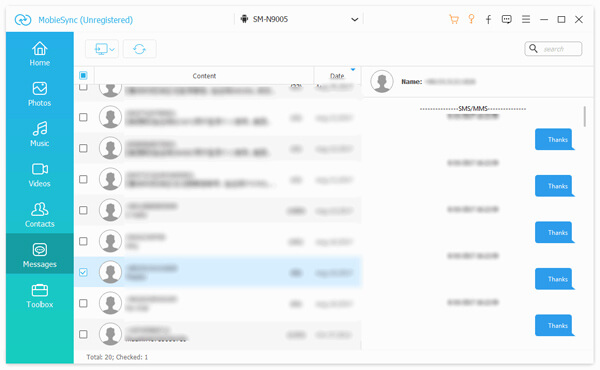
Task: Click the Content column header
Action: click(x=204, y=76)
